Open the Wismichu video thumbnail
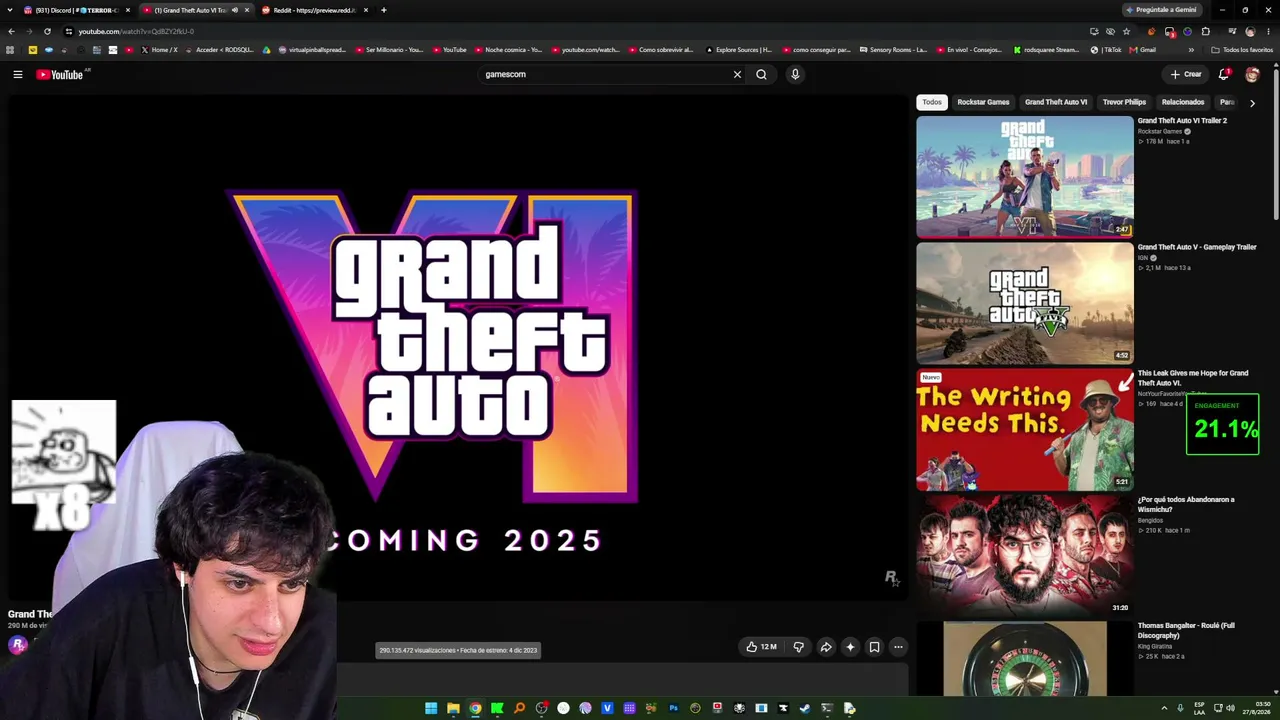This screenshot has width=1280, height=720. click(1025, 556)
